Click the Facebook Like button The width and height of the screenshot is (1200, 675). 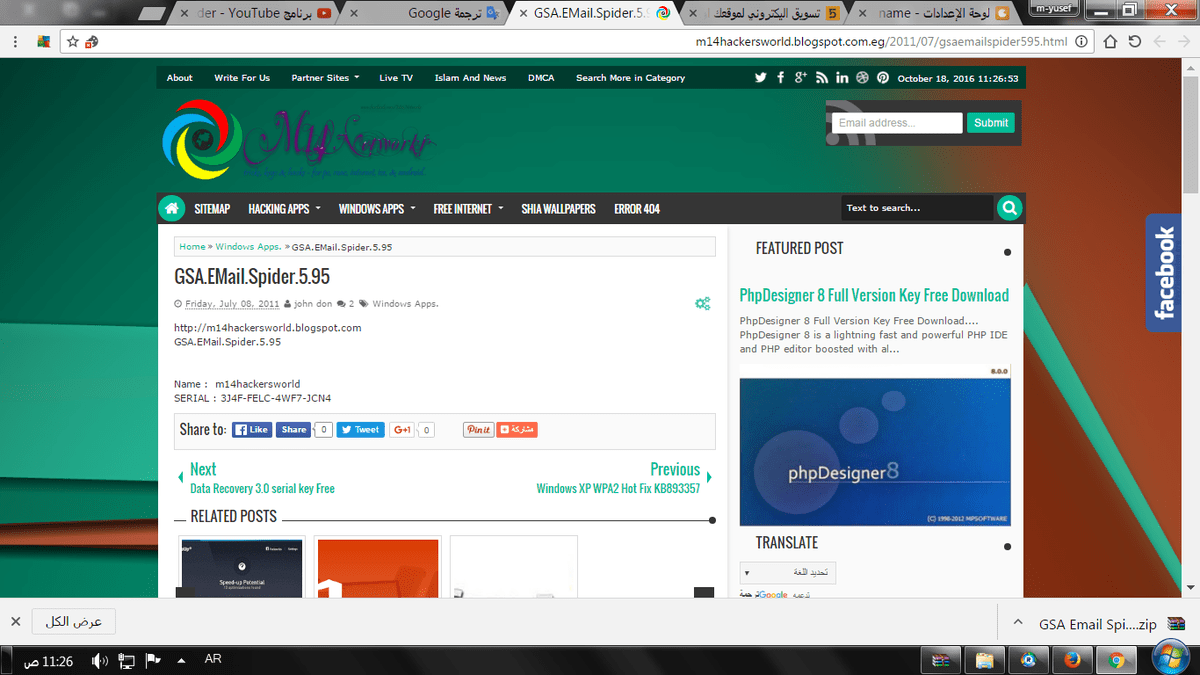(x=252, y=429)
